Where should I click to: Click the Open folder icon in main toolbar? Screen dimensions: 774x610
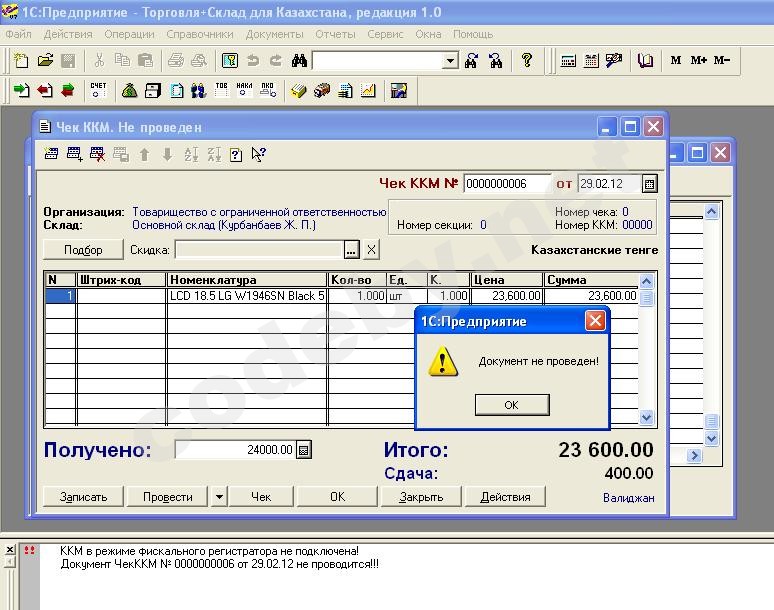click(x=45, y=60)
